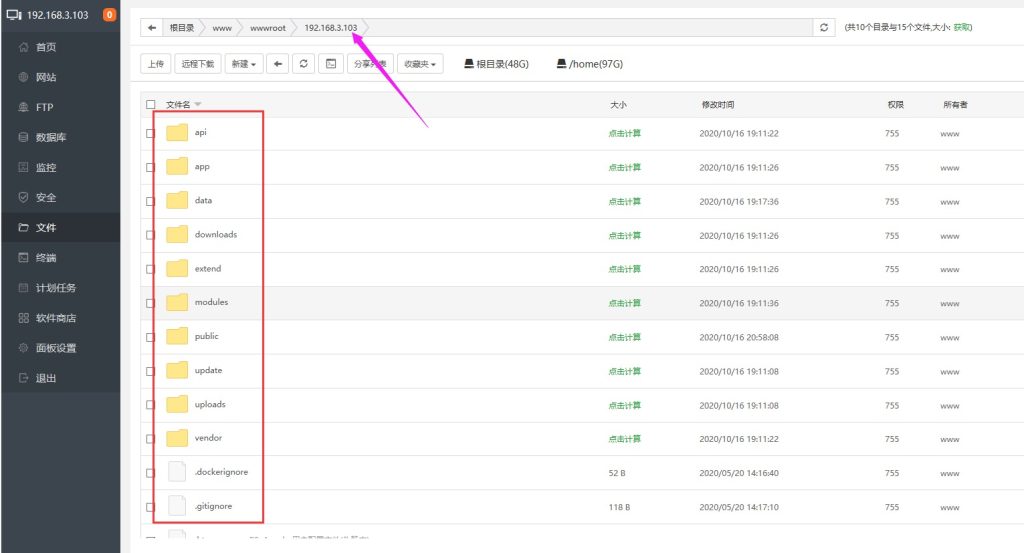The height and width of the screenshot is (553, 1024).
Task: Click the .gitignore file icon
Action: 177,506
